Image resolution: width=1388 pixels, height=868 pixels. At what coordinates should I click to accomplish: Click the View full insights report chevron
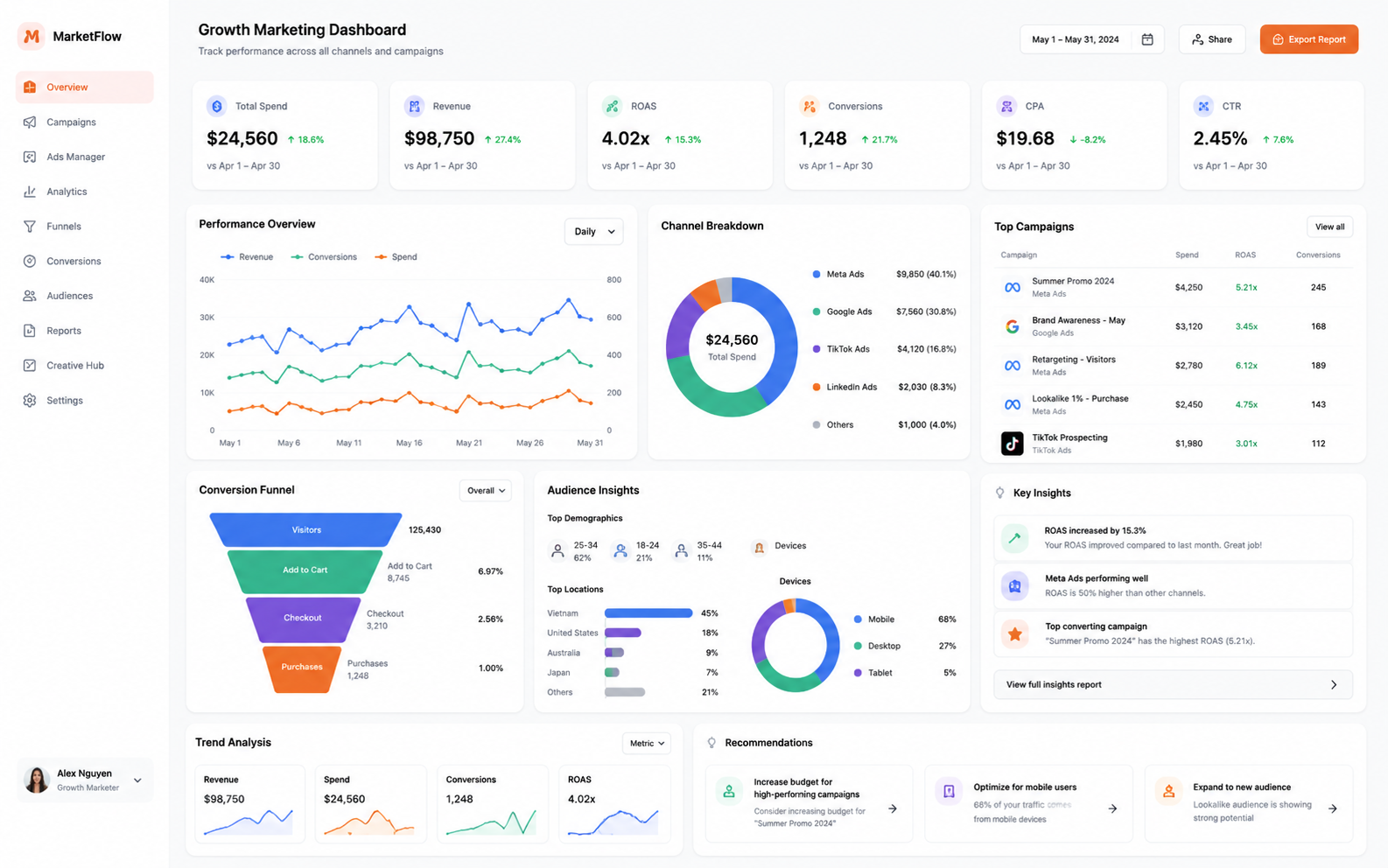1334,685
